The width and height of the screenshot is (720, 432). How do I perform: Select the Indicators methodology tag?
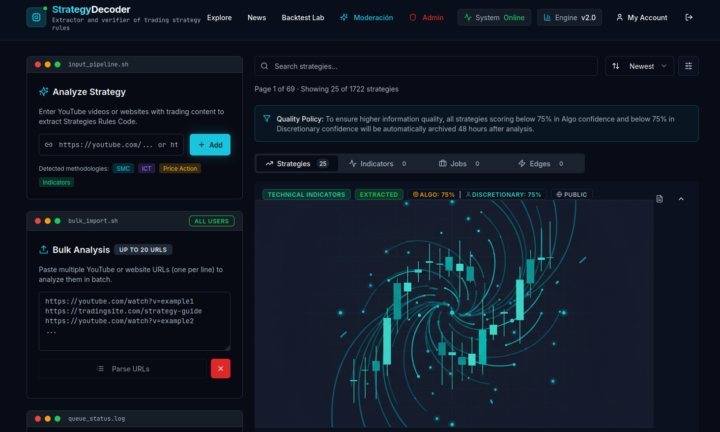(x=56, y=182)
